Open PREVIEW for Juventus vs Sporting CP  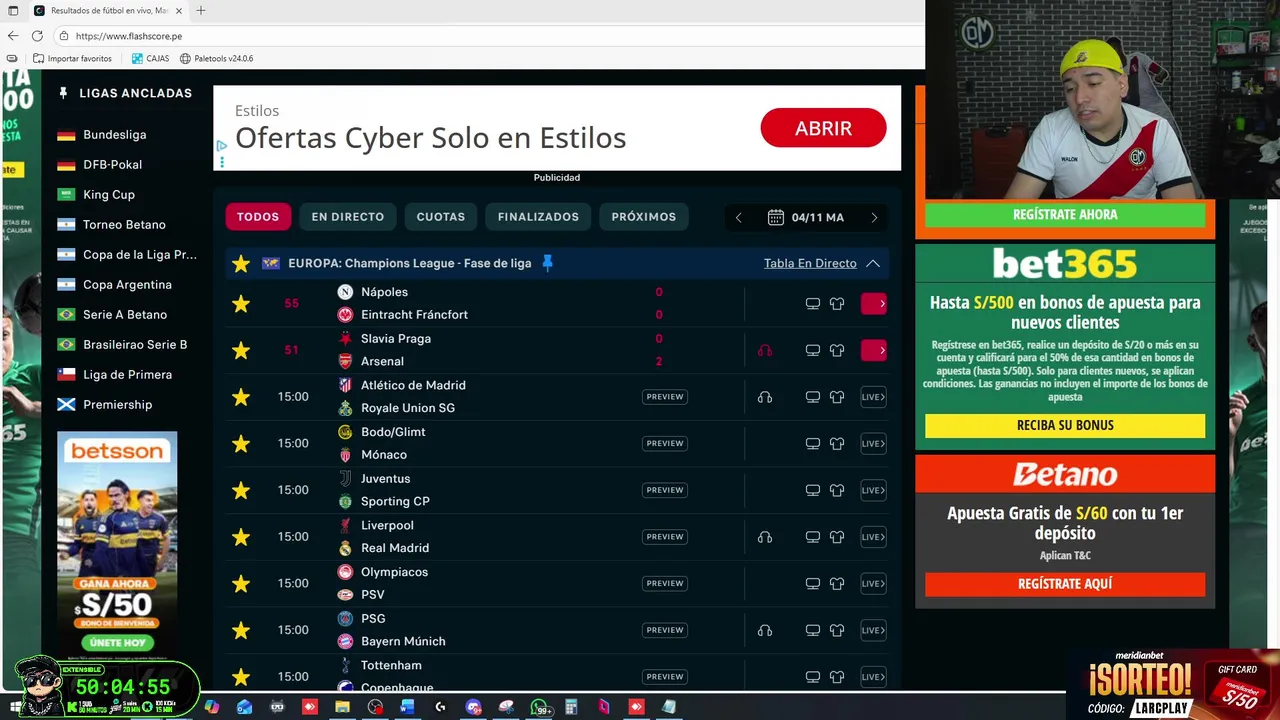(665, 490)
